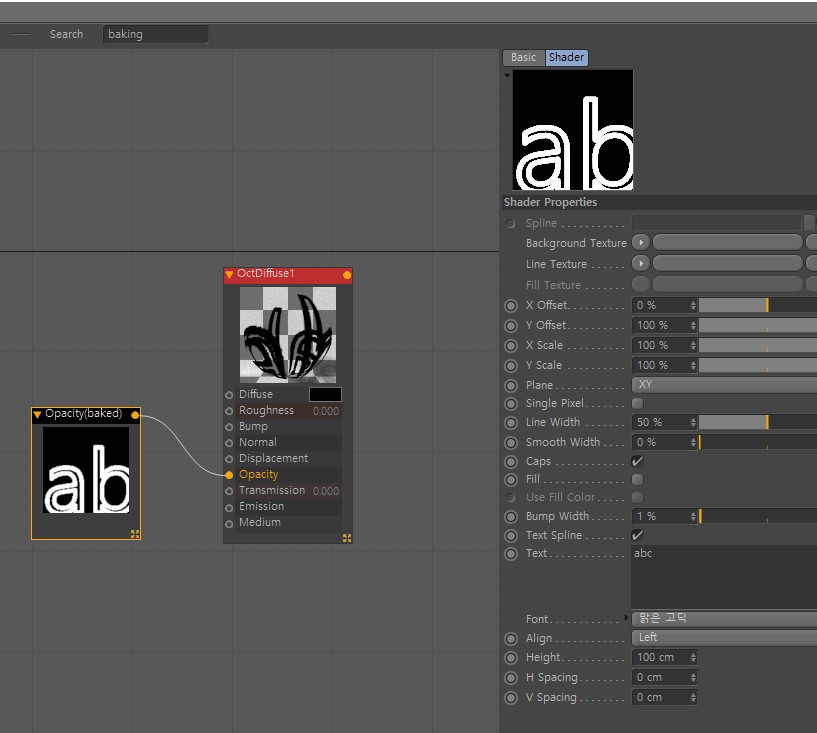Click the Background Texture slot bar

(x=727, y=242)
